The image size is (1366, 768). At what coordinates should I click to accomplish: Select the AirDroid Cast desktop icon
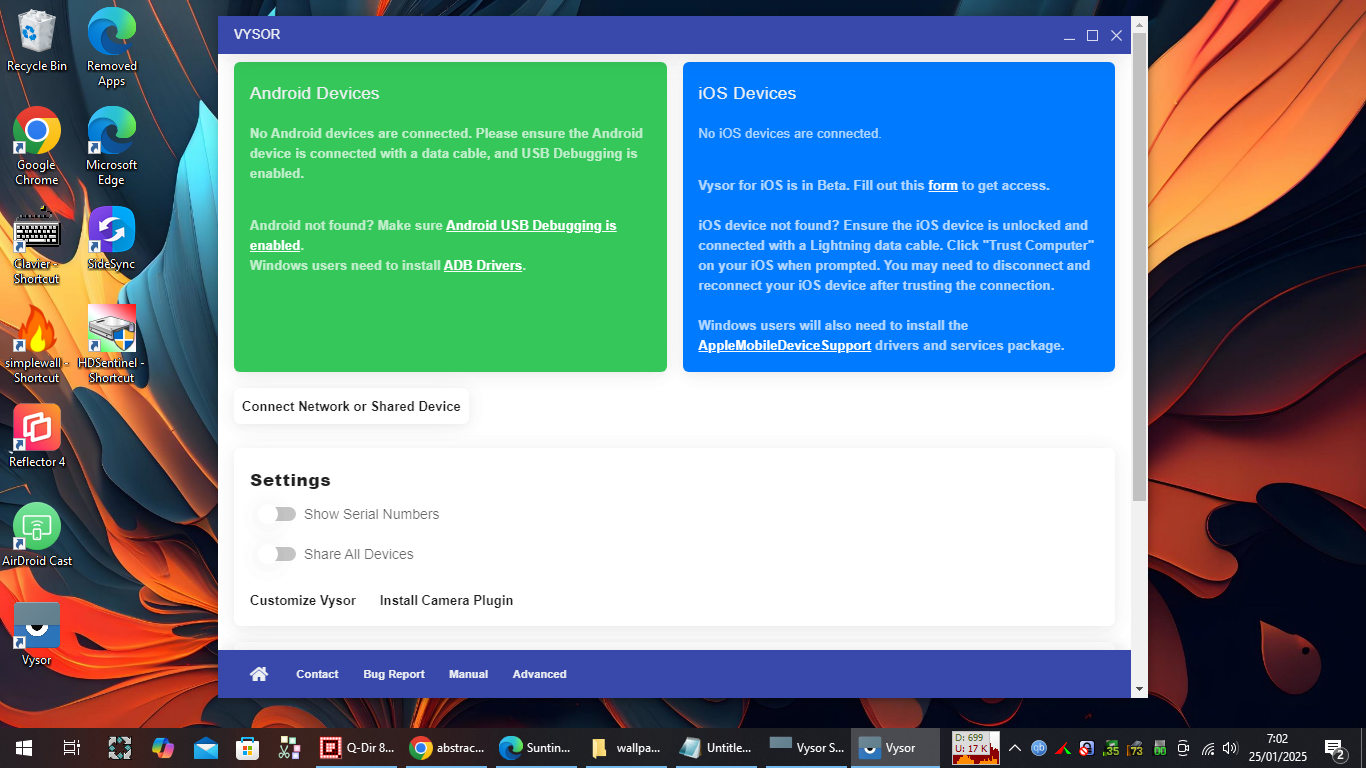37,535
